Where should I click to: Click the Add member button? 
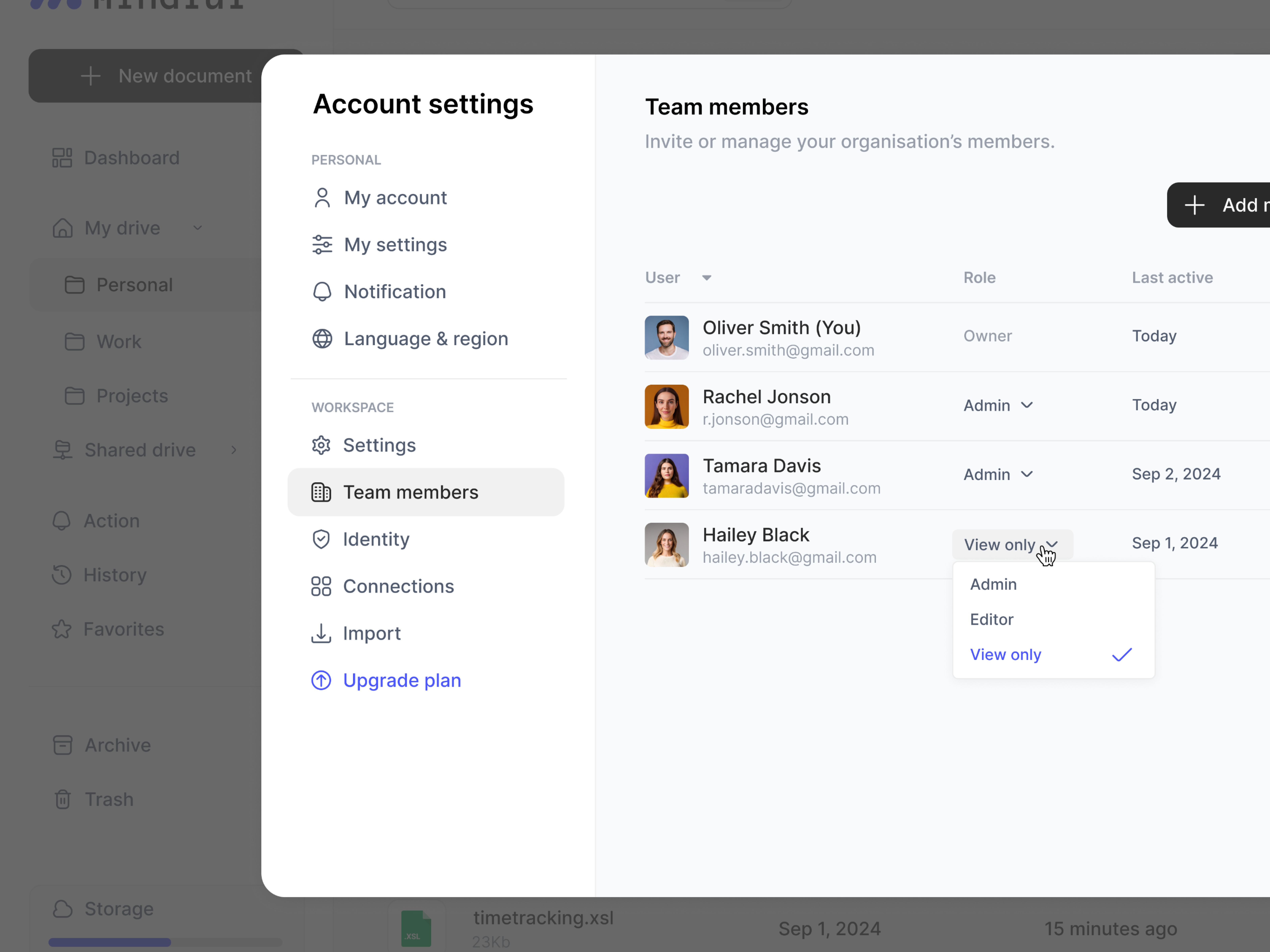(1219, 205)
